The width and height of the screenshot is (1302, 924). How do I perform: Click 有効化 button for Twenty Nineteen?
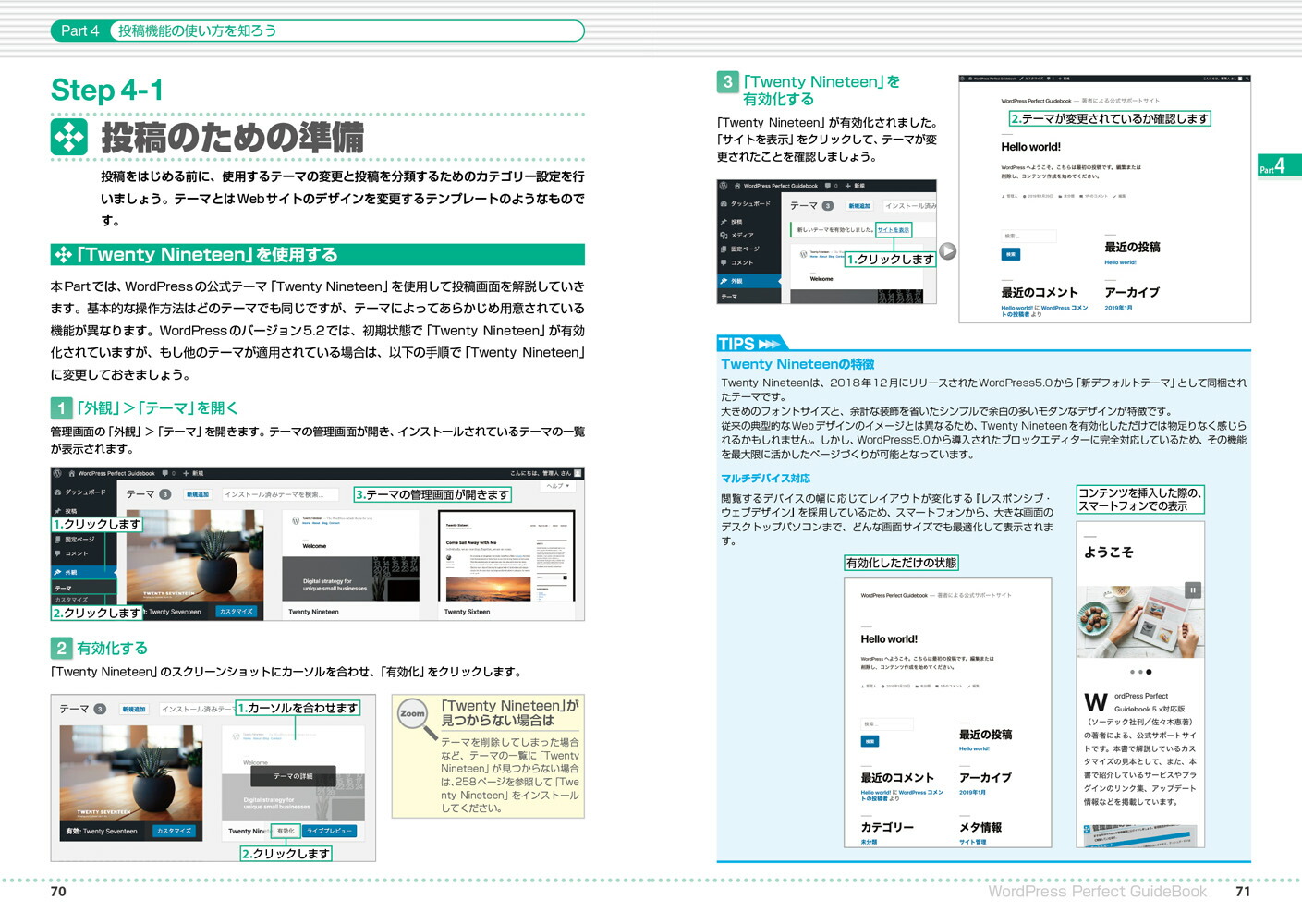286,831
